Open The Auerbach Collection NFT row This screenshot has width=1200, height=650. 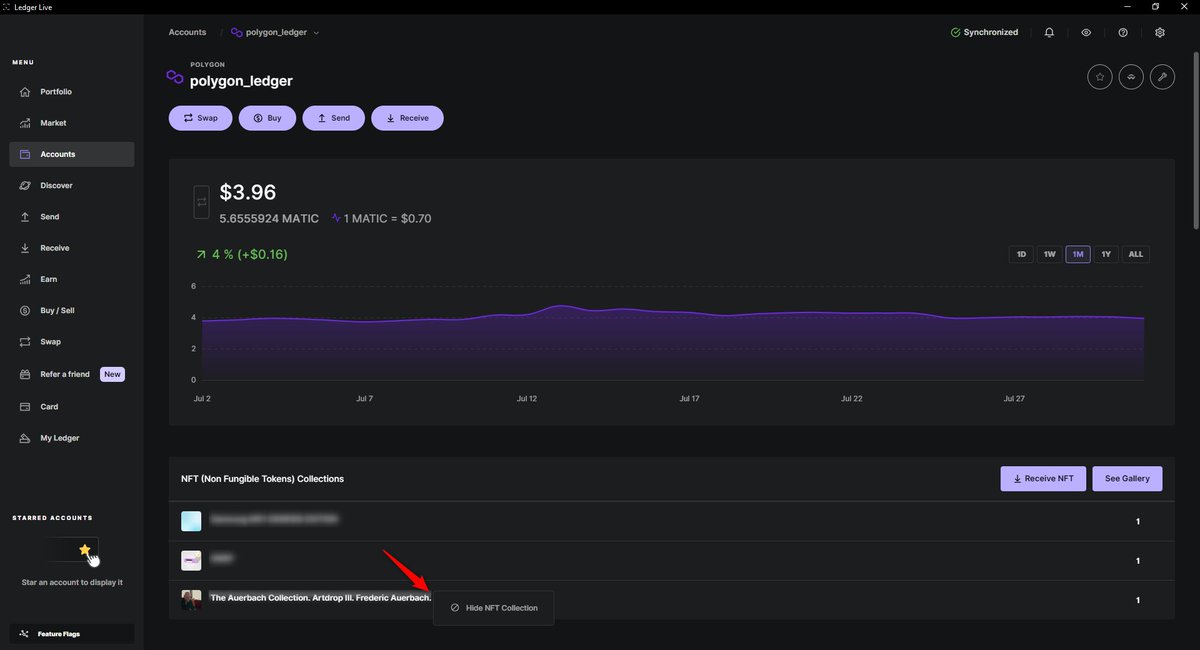pyautogui.click(x=671, y=600)
